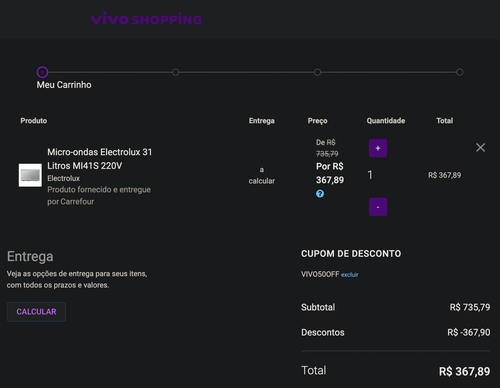
Task: Click the Por R$ 367,89 price
Action: pos(330,173)
